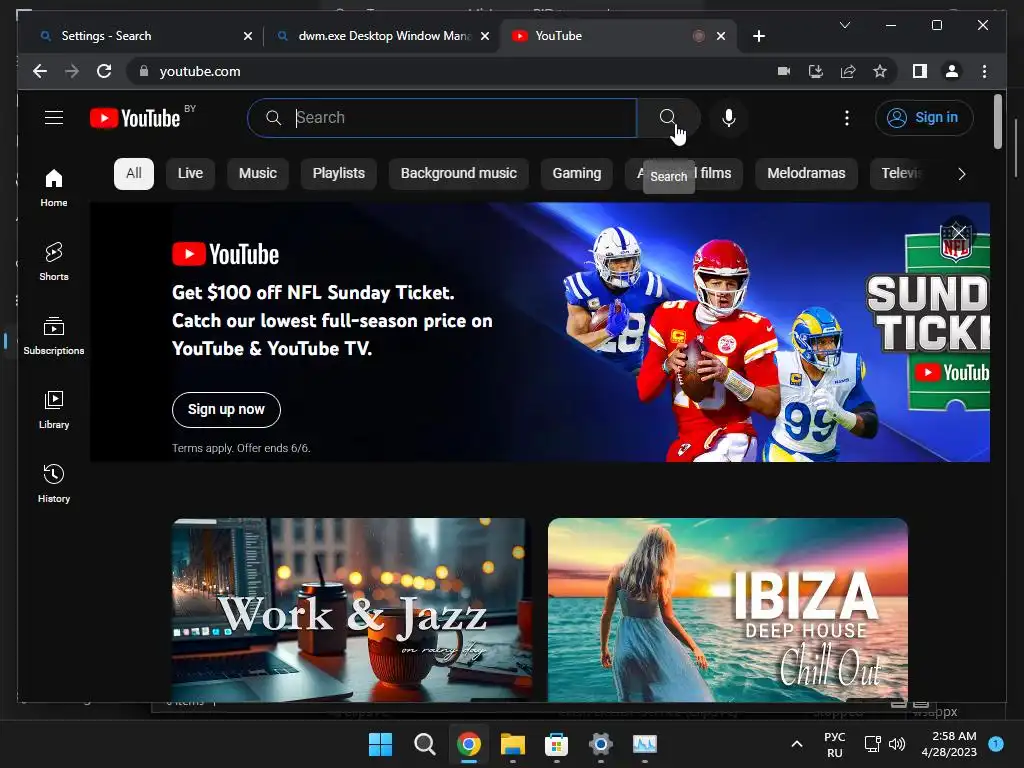Switch the RU input language indicator
This screenshot has height=768, width=1024.
(x=835, y=744)
